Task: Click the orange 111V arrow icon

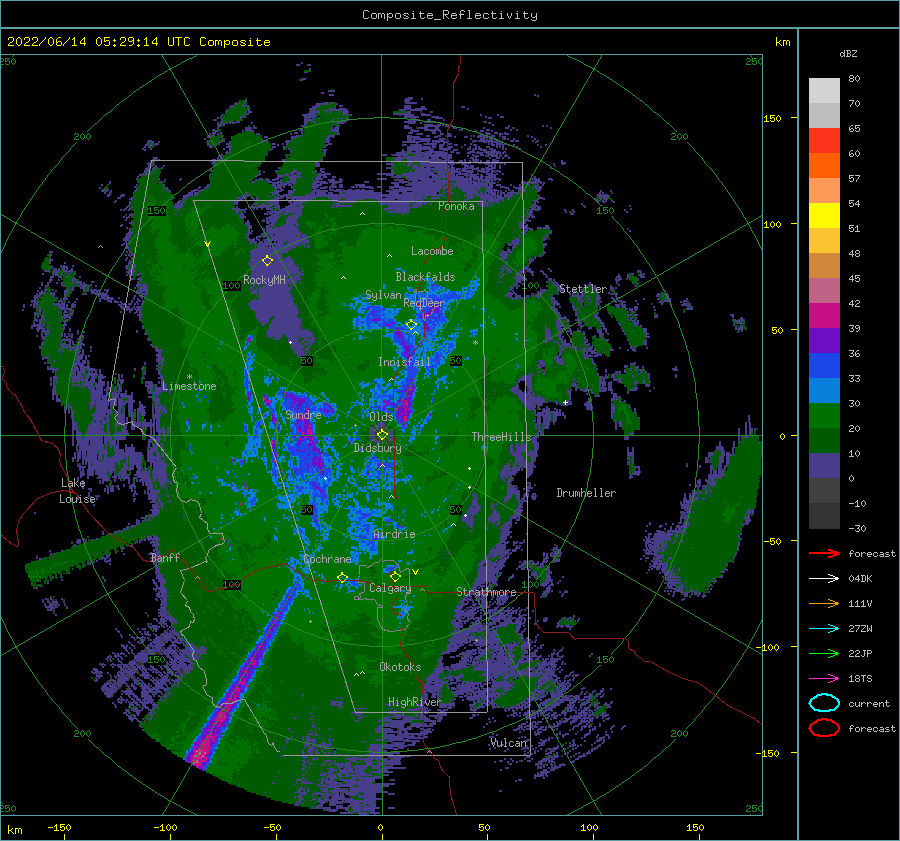Action: (x=824, y=603)
